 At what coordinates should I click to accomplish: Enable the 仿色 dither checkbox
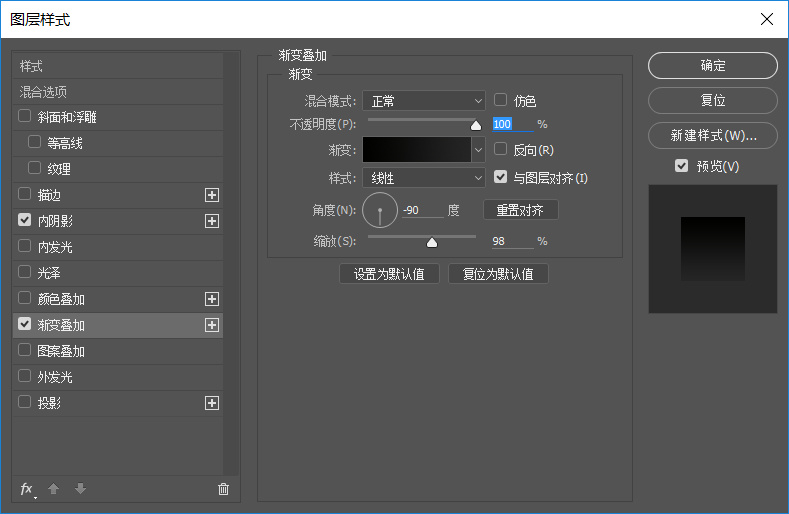pos(501,100)
